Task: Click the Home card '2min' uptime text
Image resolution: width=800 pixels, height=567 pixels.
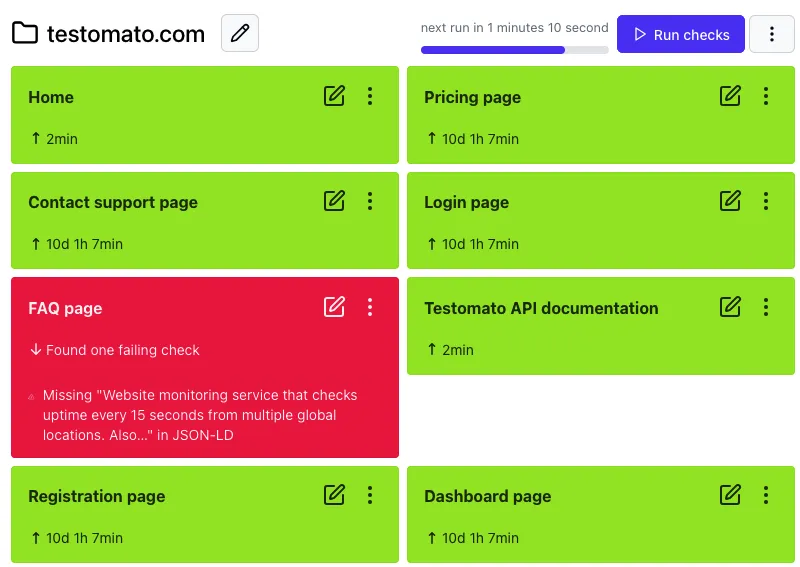Action: coord(62,139)
